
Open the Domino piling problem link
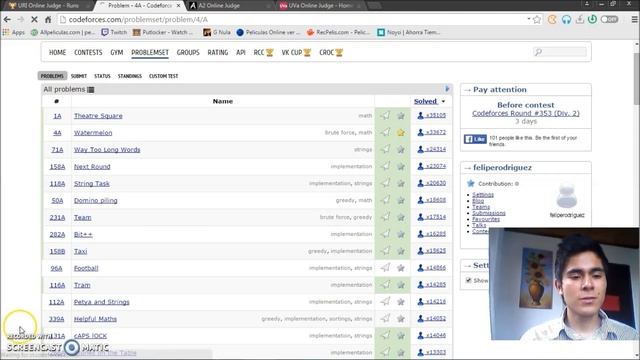pos(96,200)
